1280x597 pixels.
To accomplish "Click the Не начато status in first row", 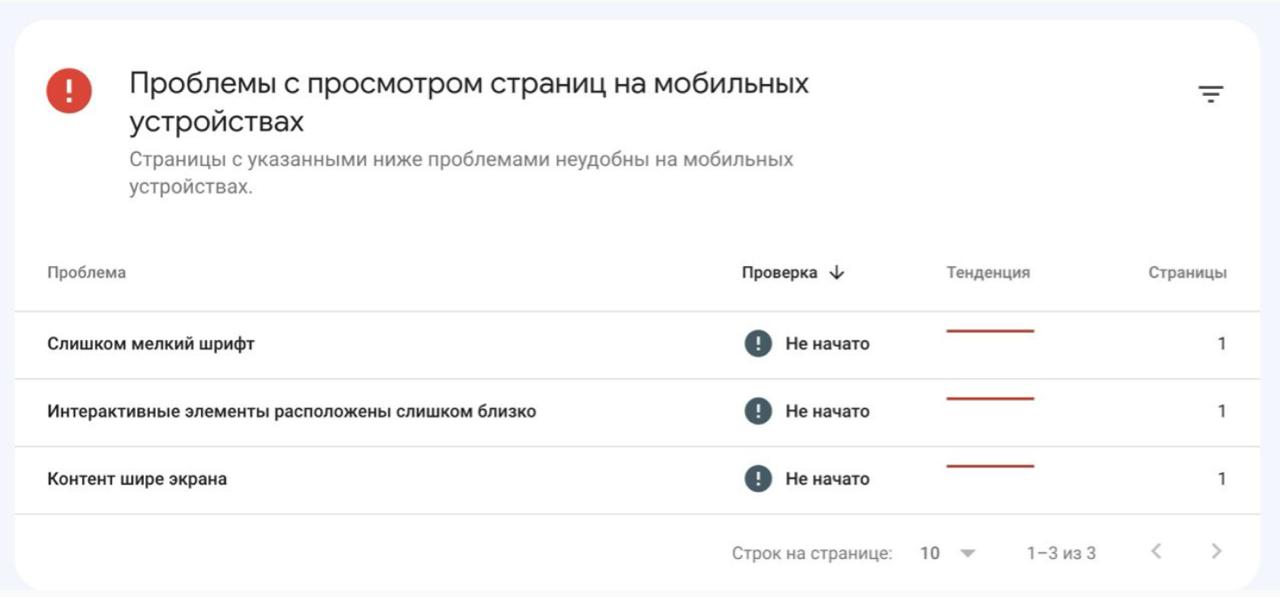I will coord(827,344).
